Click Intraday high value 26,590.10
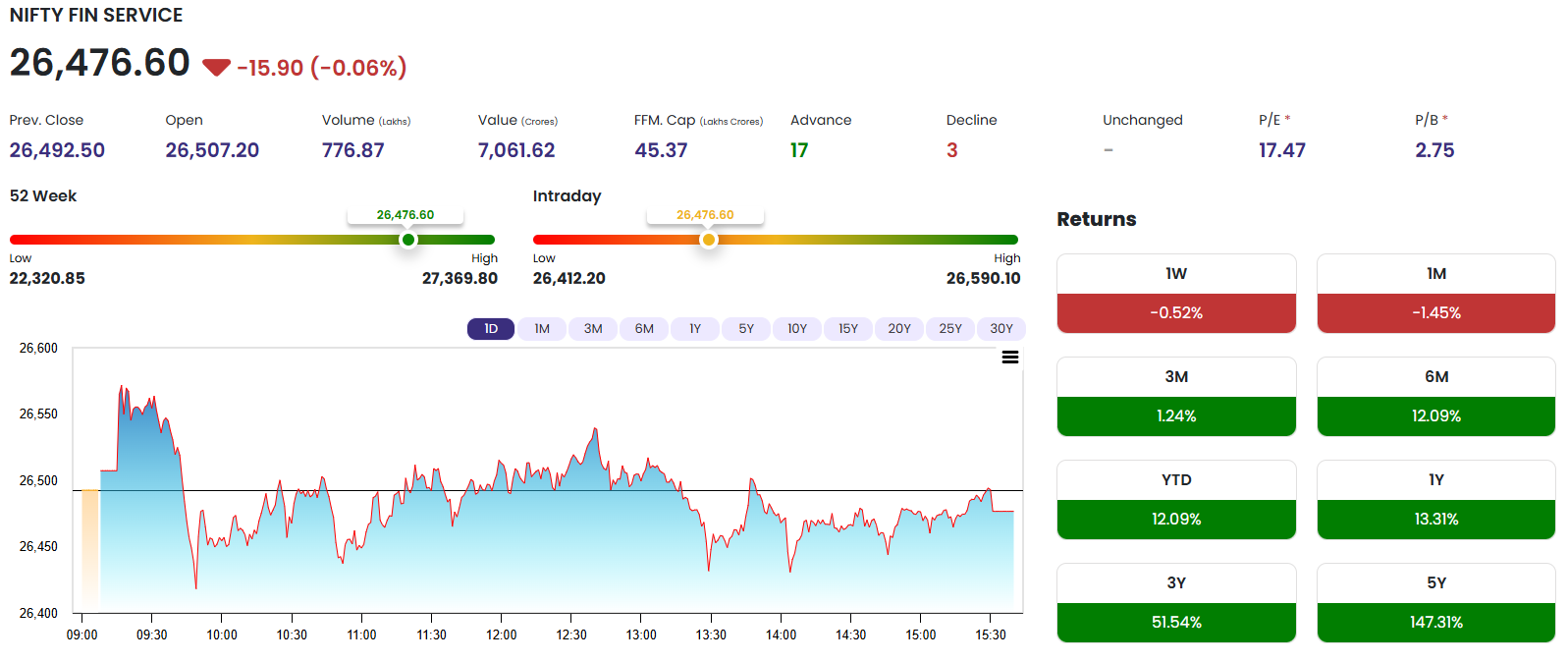 (x=984, y=278)
